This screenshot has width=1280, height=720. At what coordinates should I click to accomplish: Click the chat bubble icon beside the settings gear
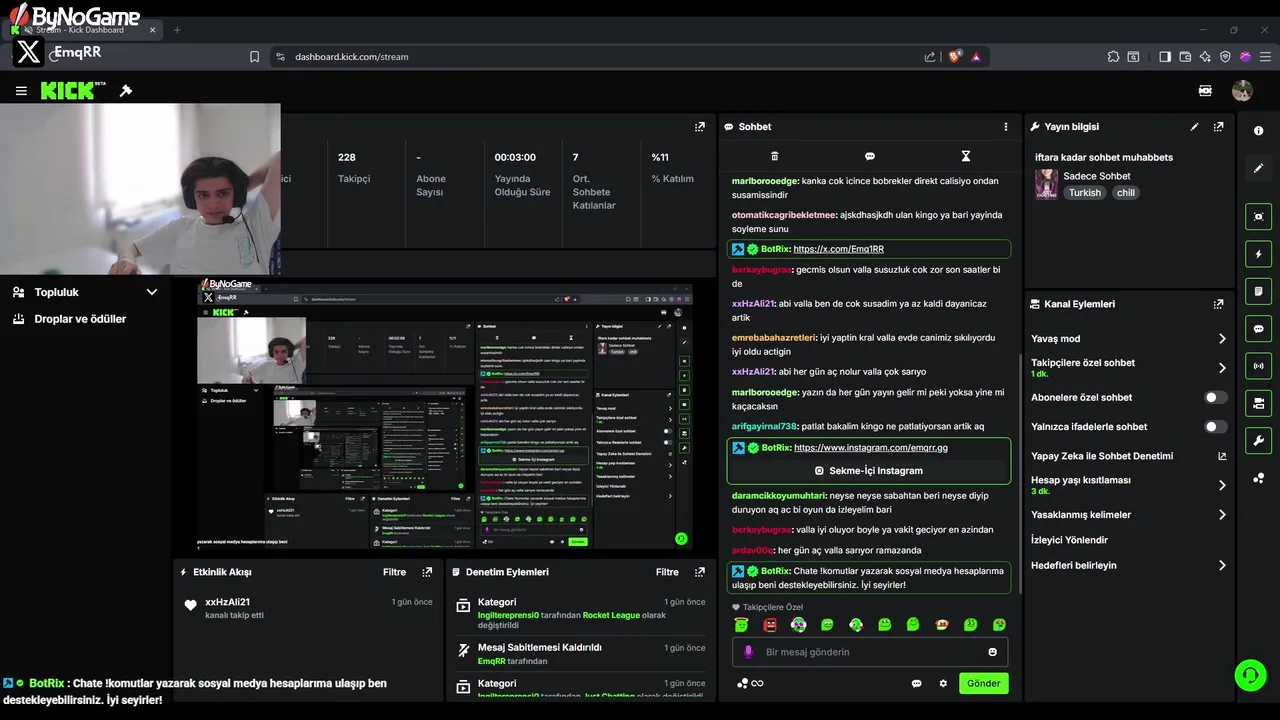click(916, 683)
